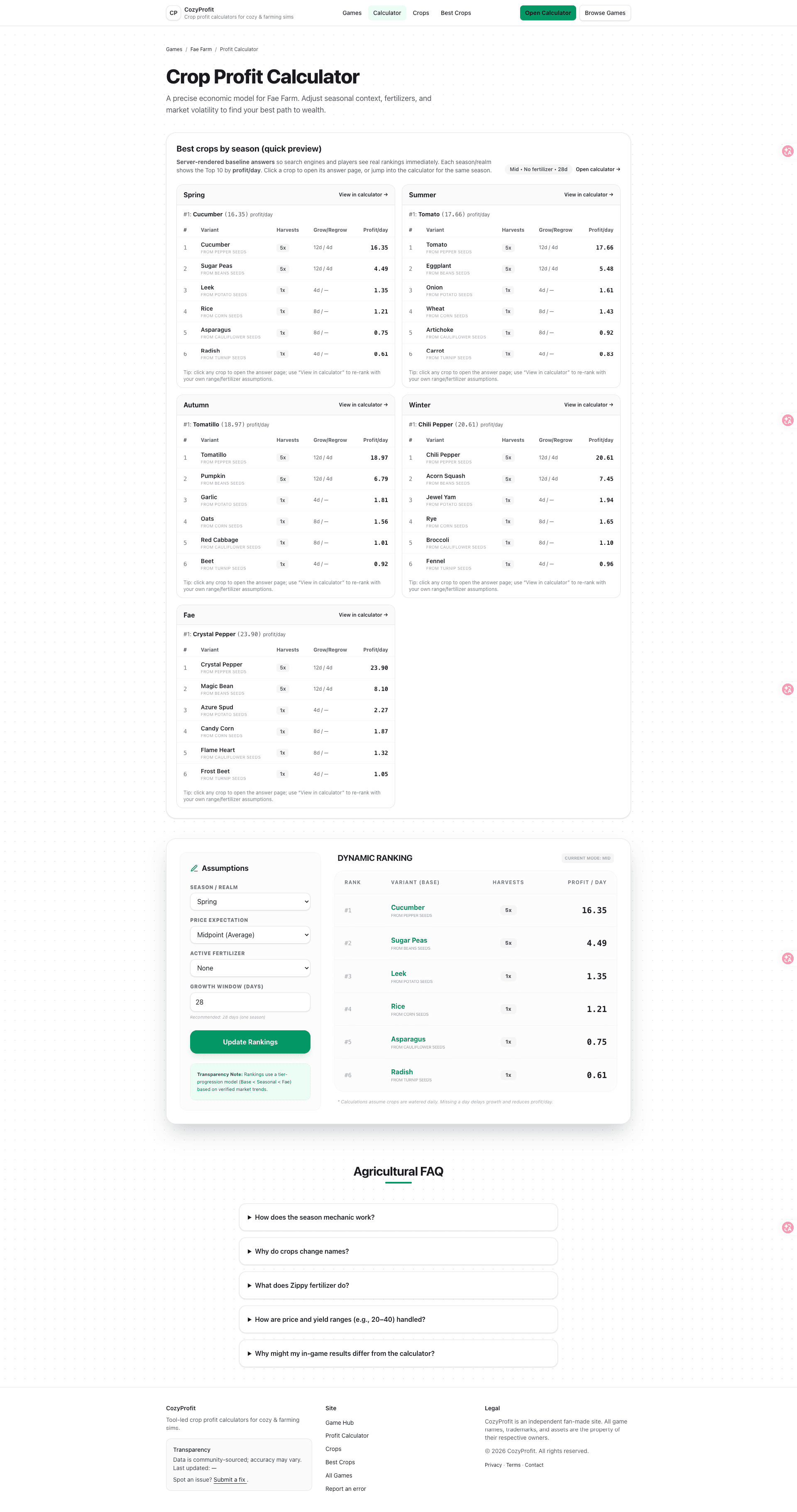Expand 'Why do crops change names?'
This screenshot has width=797, height=1512.
pos(398,1251)
